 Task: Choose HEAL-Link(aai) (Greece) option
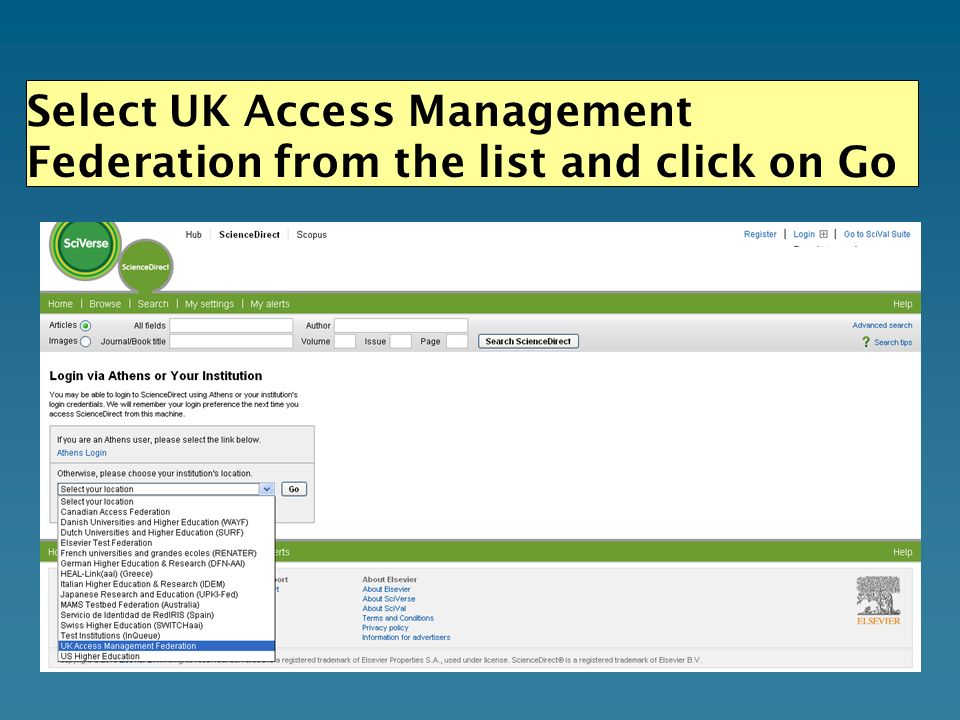click(x=167, y=574)
